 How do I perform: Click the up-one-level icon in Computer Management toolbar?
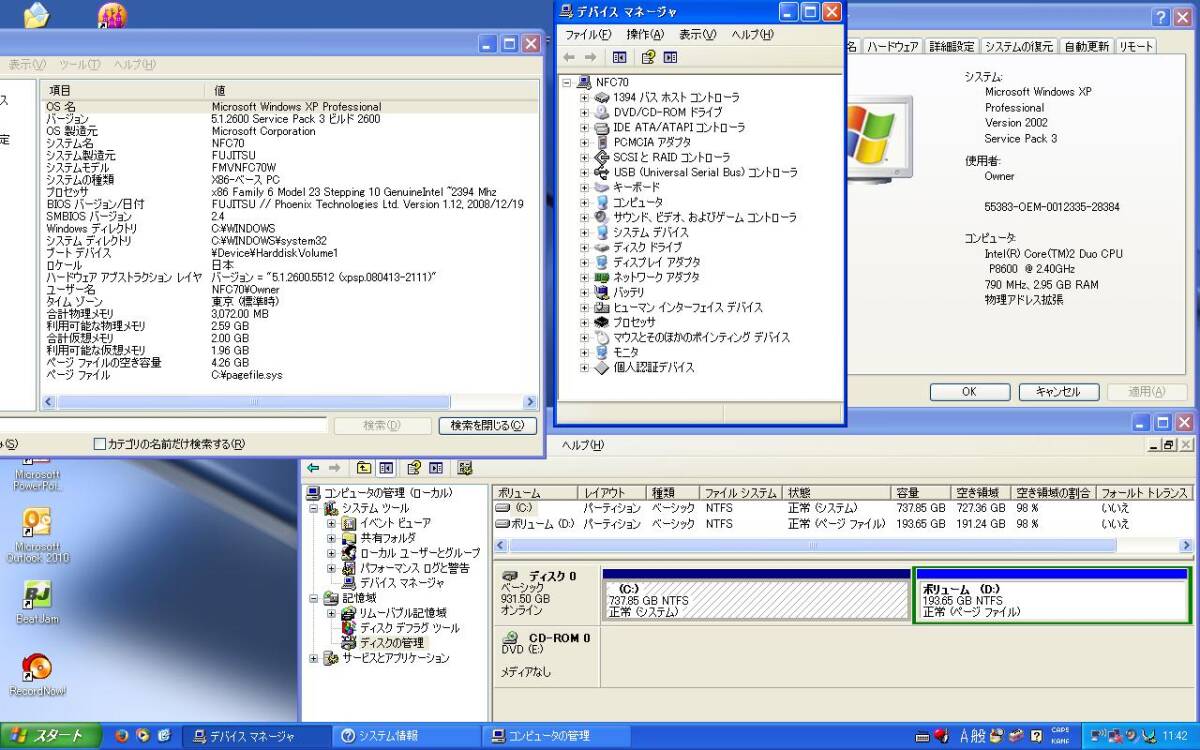coord(363,468)
